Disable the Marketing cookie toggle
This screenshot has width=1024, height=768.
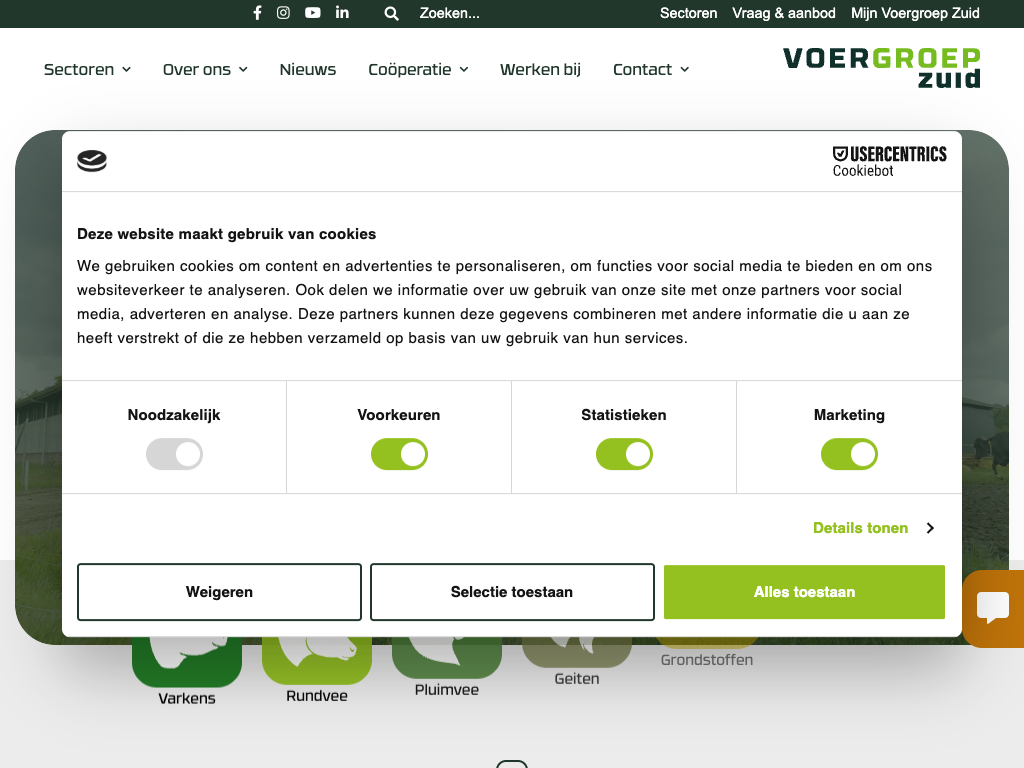pyautogui.click(x=849, y=454)
